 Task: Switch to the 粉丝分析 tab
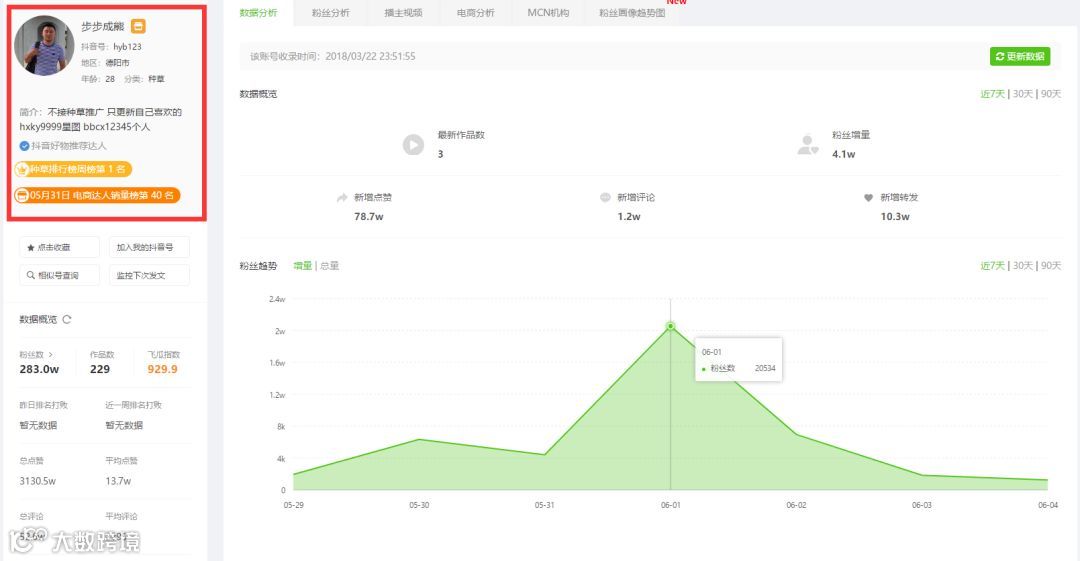coord(331,12)
